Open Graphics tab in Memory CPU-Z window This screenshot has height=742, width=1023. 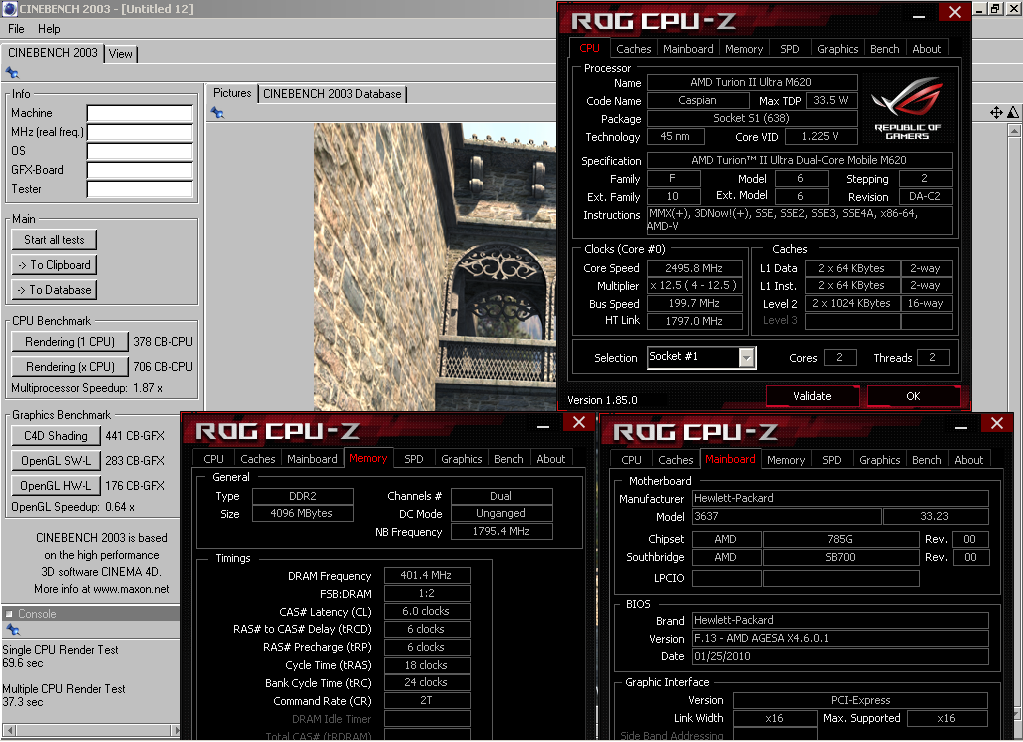pyautogui.click(x=461, y=459)
